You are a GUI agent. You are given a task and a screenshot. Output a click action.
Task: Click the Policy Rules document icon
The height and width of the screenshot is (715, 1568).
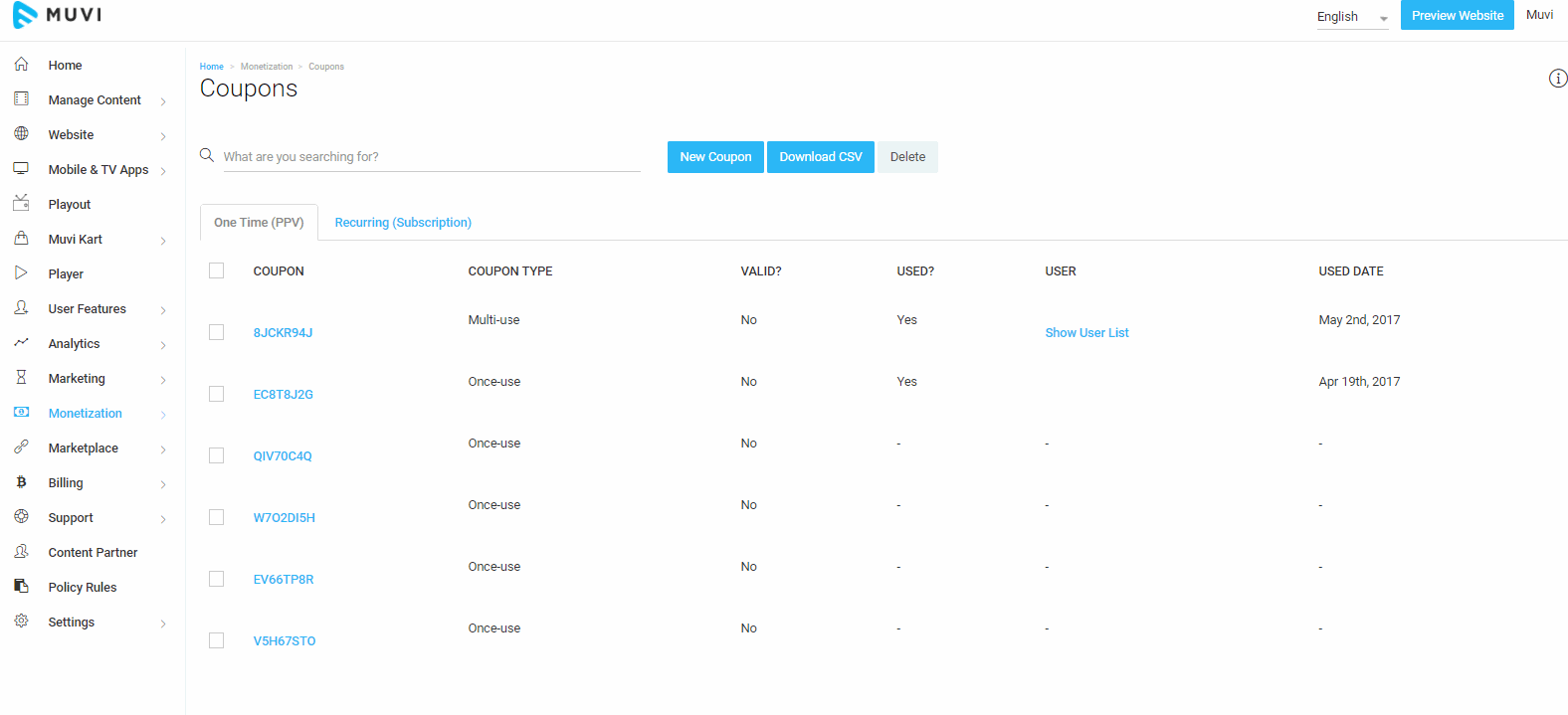tap(21, 586)
